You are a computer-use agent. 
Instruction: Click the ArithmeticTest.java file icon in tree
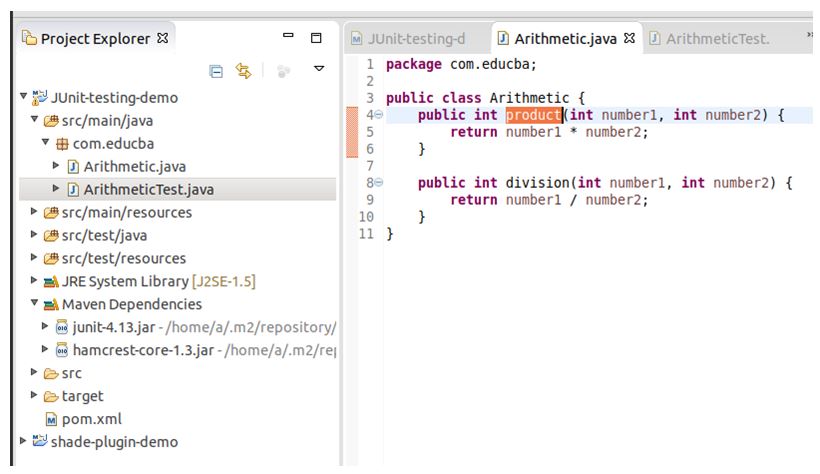73,190
